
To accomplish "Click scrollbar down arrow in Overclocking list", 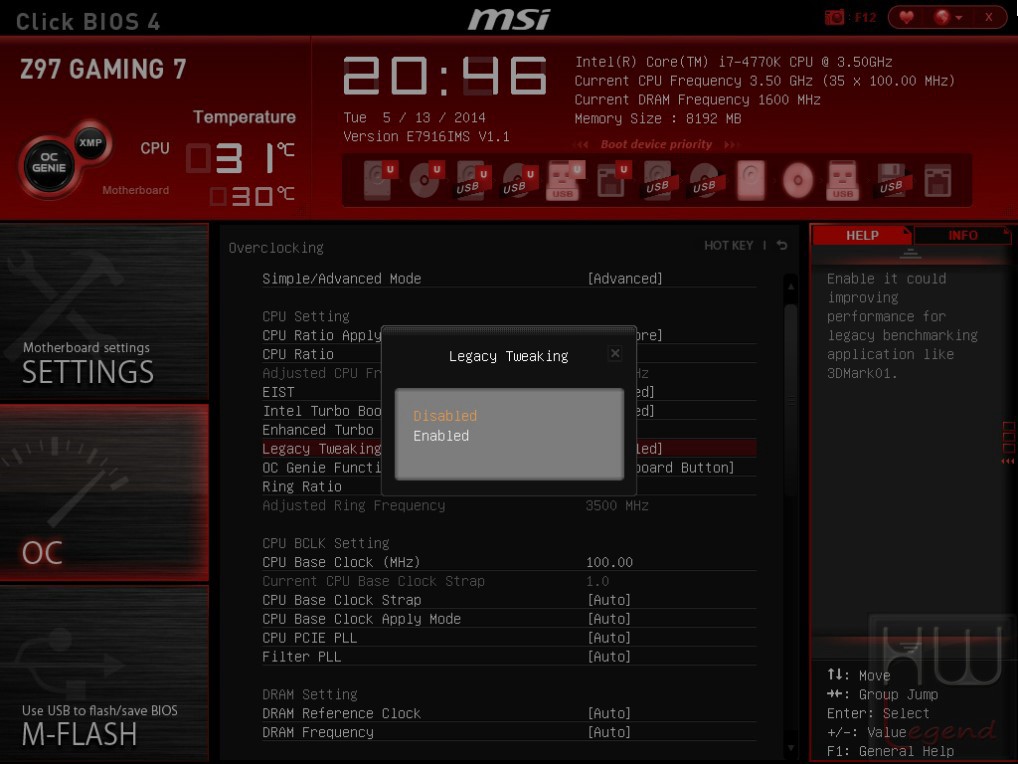I will coord(790,748).
